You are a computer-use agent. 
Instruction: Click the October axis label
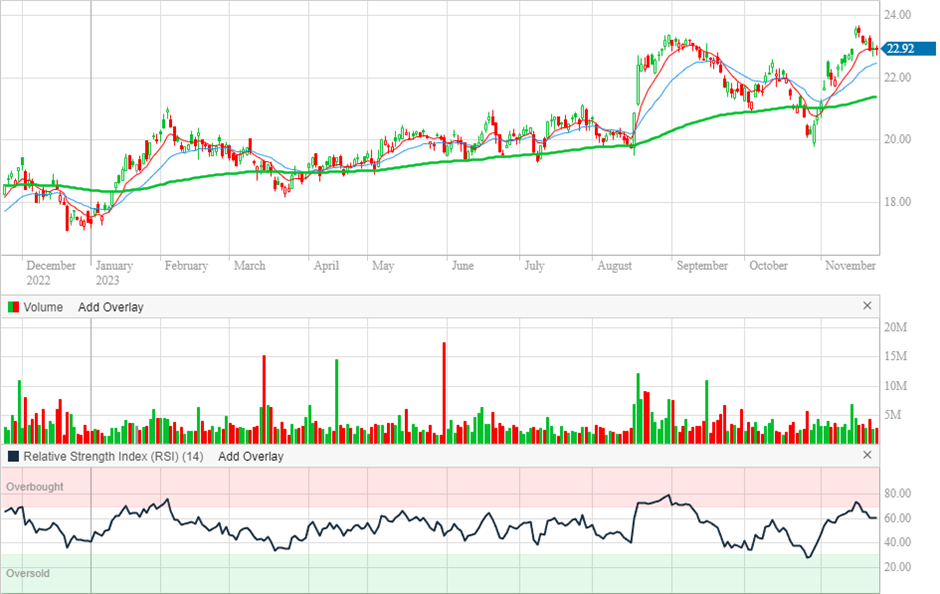click(x=768, y=266)
